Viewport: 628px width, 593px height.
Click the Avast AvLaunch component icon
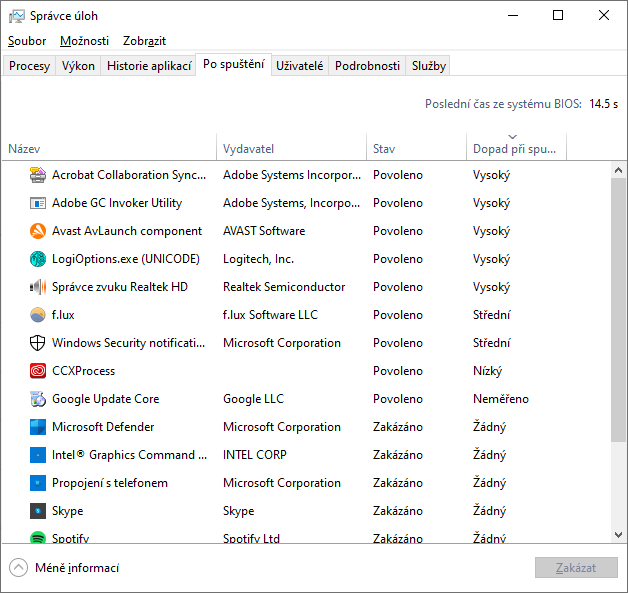(38, 231)
